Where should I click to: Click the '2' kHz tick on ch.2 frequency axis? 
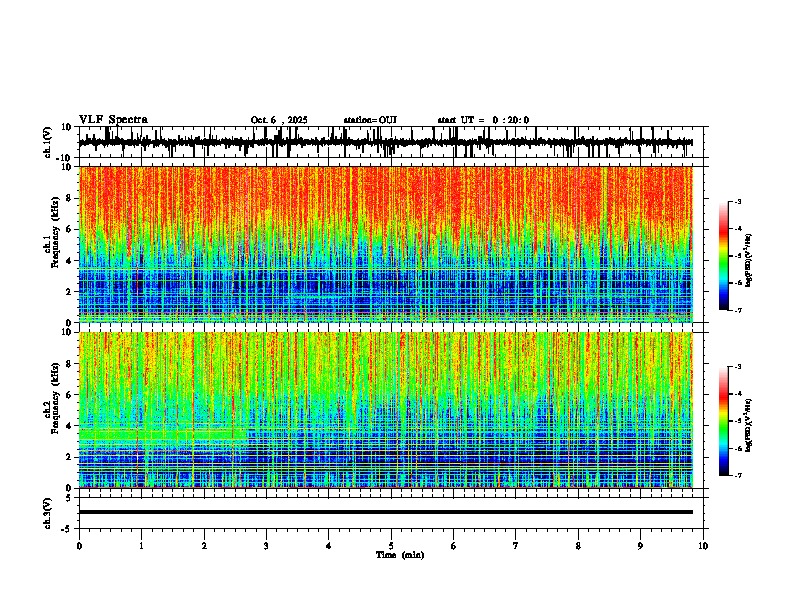[70, 457]
